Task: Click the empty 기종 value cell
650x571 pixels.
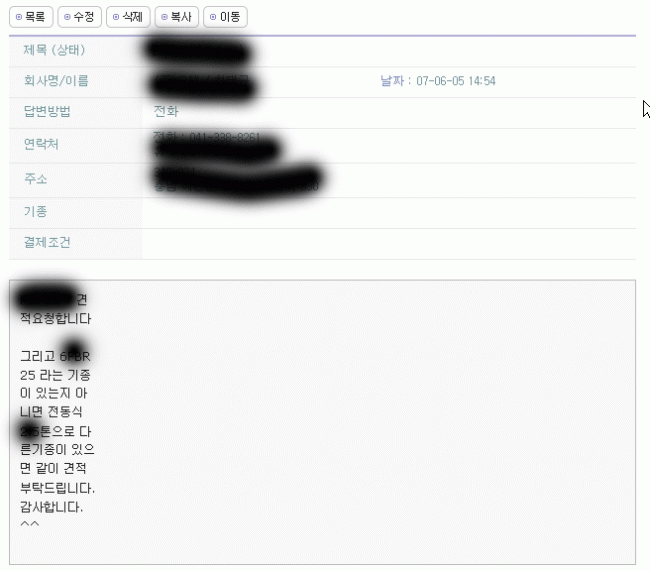Action: click(x=389, y=212)
